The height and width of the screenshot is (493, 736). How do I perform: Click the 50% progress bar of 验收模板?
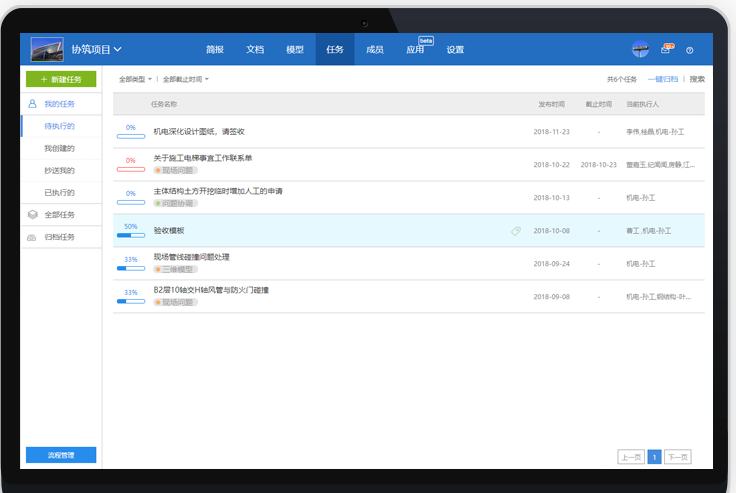131,236
